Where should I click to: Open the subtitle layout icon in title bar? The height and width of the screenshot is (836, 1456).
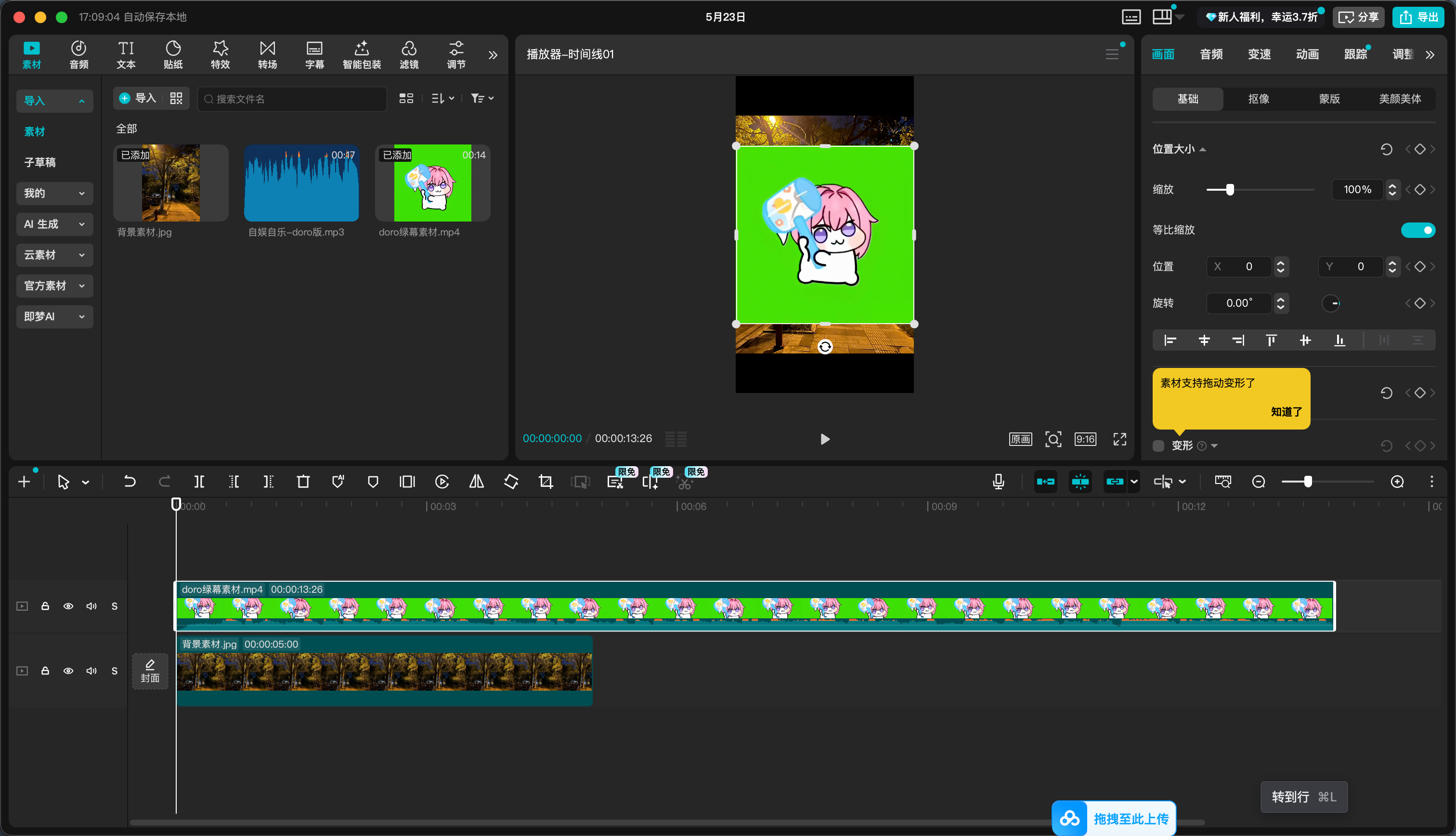(x=1131, y=17)
